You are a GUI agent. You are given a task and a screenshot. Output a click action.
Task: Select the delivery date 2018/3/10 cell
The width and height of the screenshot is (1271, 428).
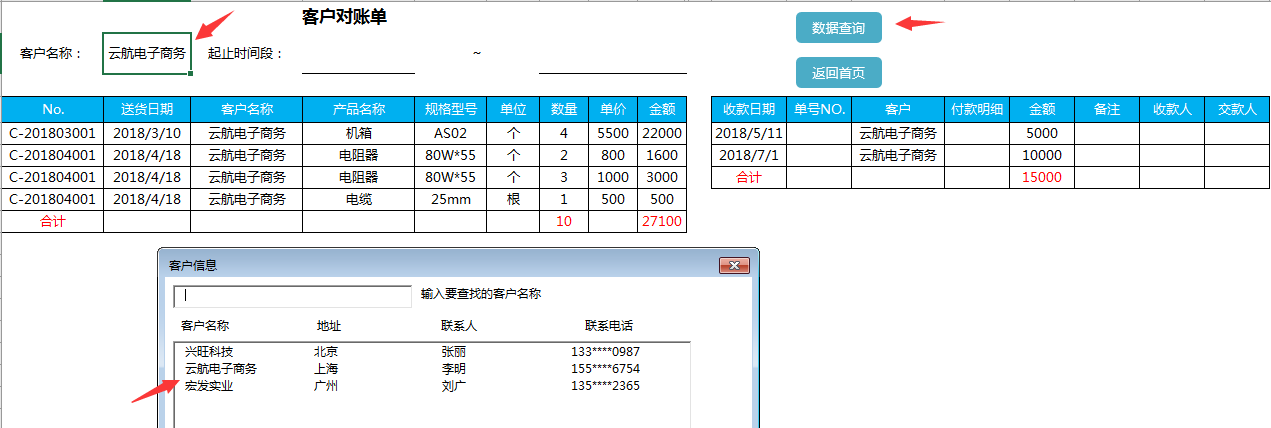click(147, 133)
